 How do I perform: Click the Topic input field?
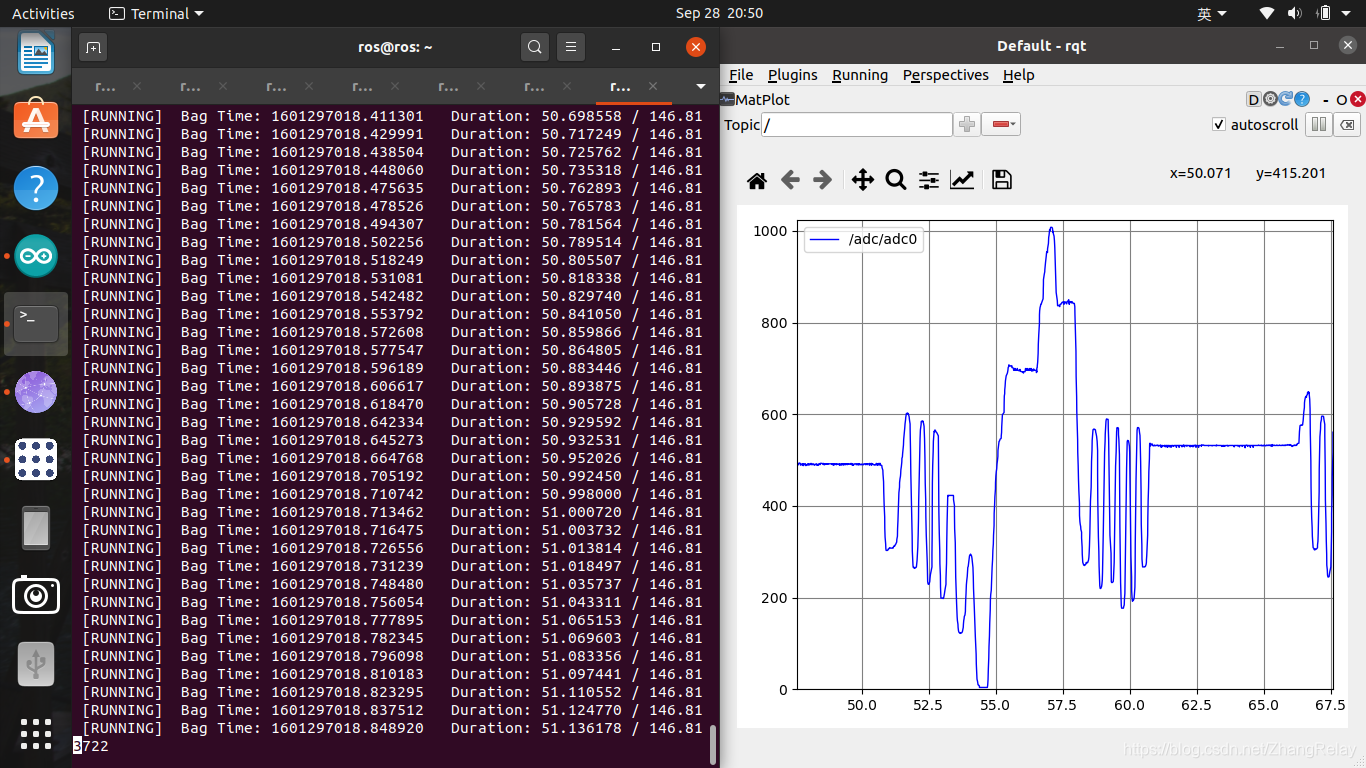pos(857,125)
